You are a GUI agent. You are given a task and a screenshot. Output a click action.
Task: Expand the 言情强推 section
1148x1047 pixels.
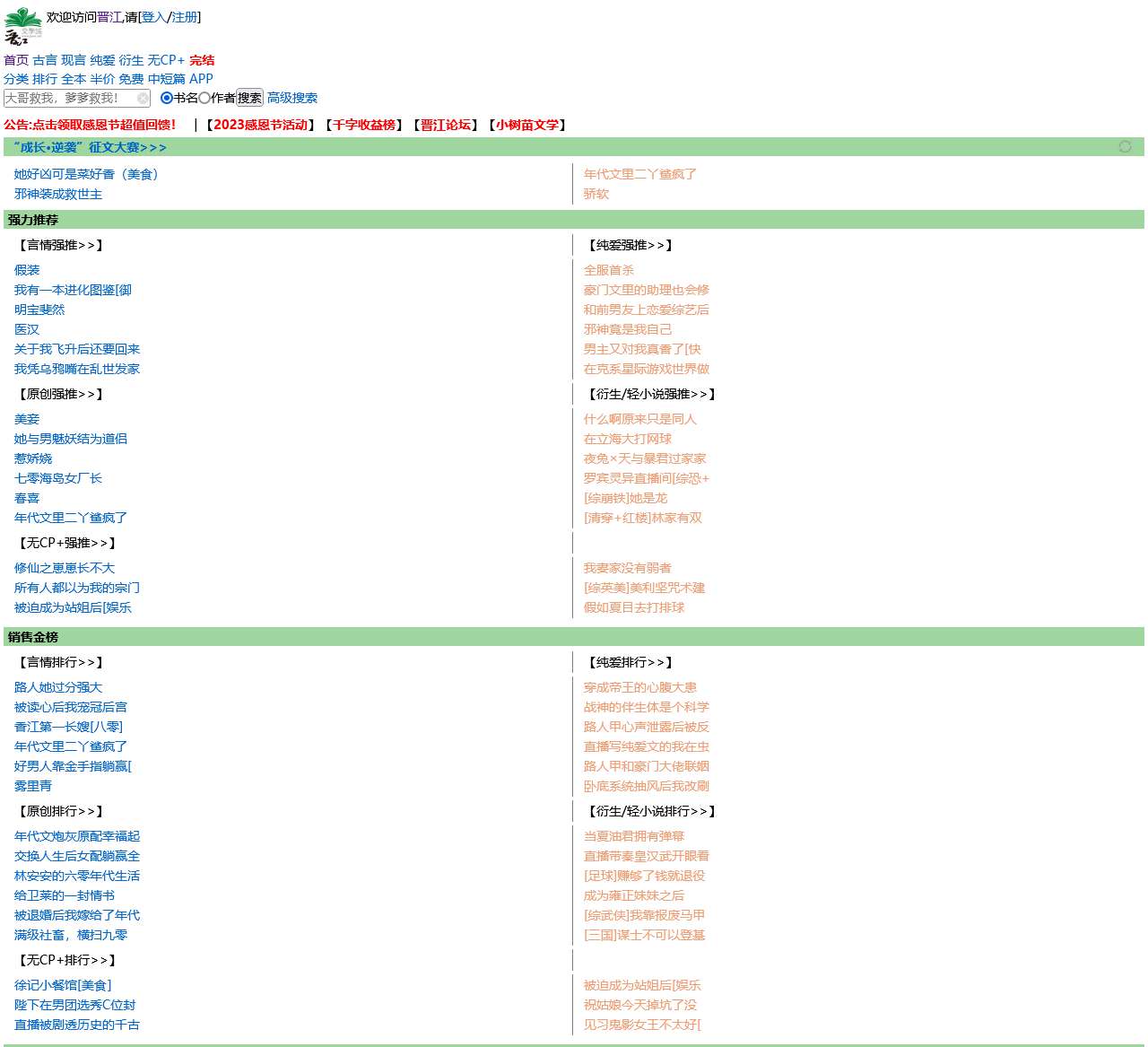pos(61,245)
